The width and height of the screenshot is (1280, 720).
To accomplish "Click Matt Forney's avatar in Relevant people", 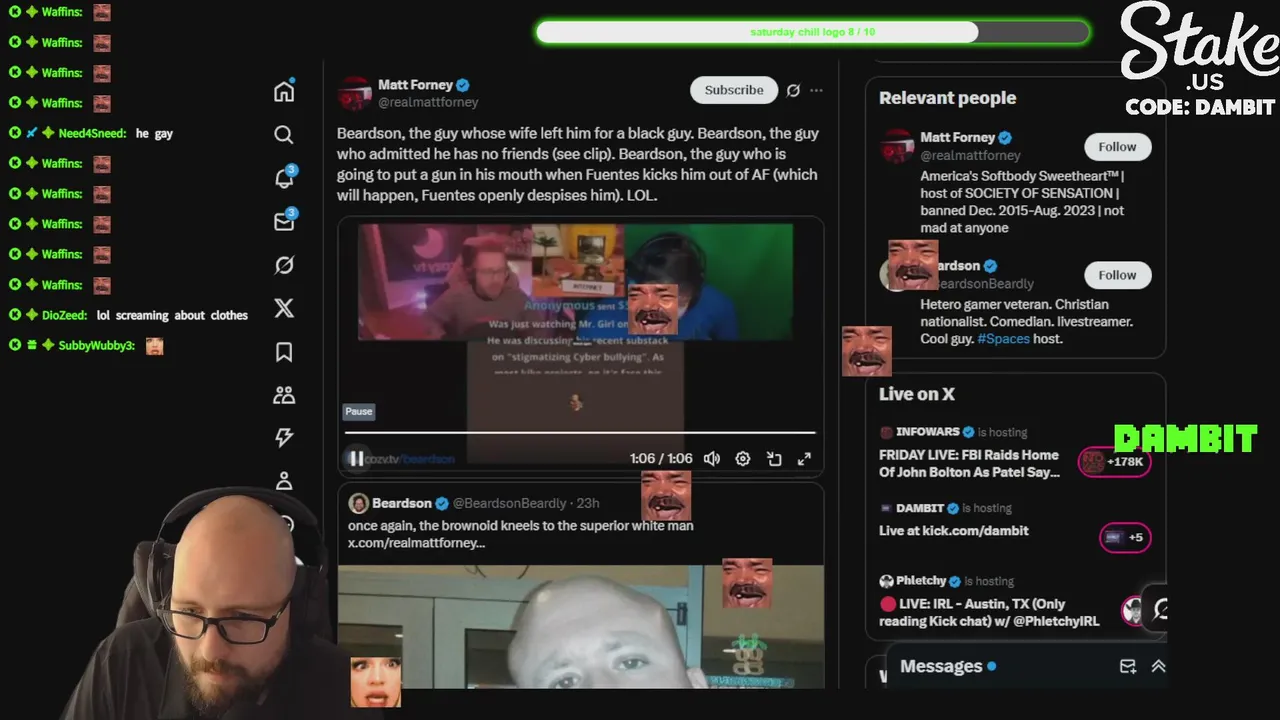I will (897, 146).
